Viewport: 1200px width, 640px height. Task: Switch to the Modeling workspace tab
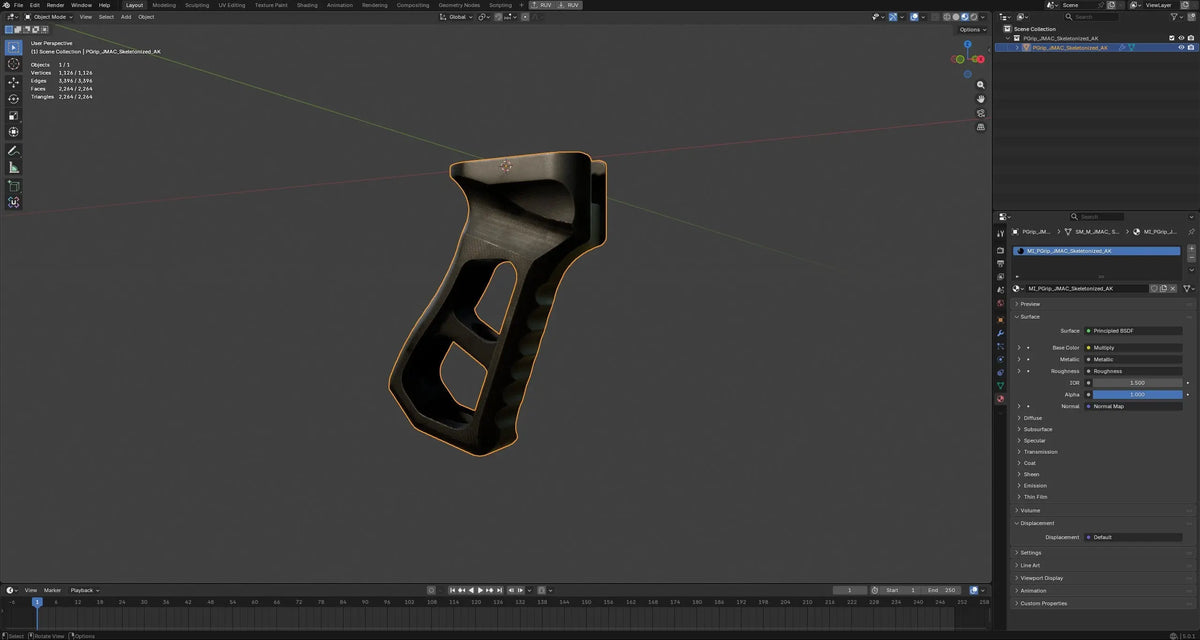tap(164, 5)
